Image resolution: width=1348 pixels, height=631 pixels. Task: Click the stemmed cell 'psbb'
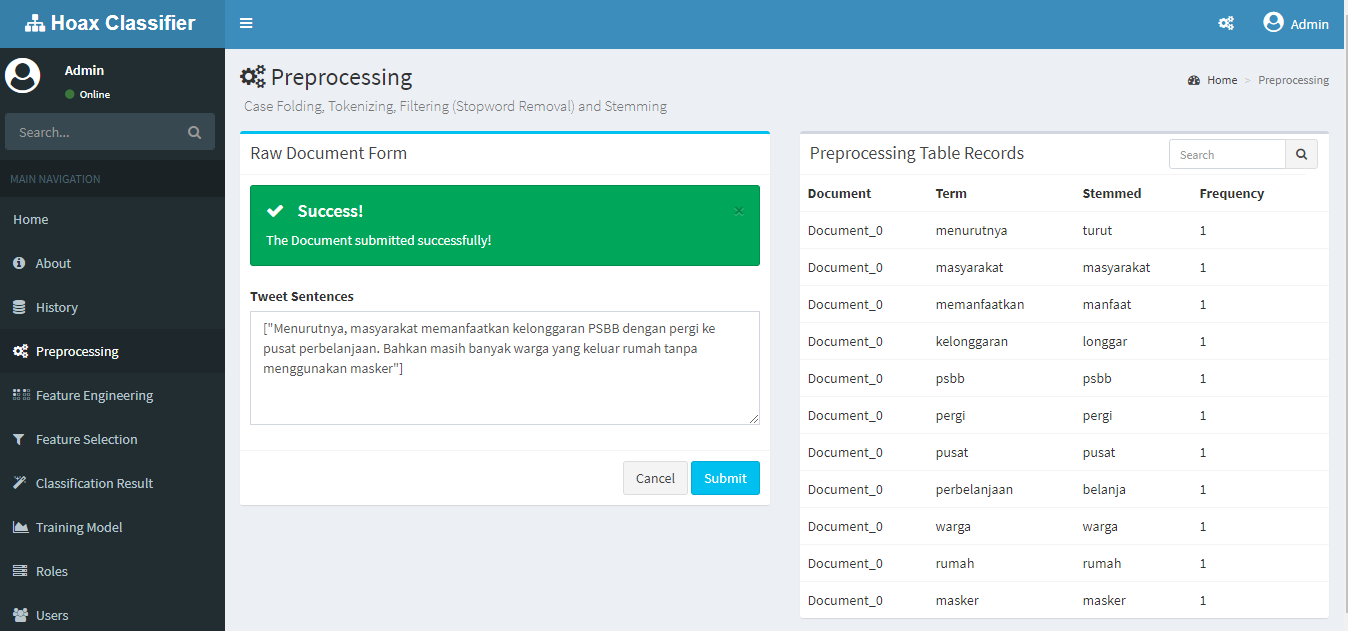click(x=1097, y=378)
